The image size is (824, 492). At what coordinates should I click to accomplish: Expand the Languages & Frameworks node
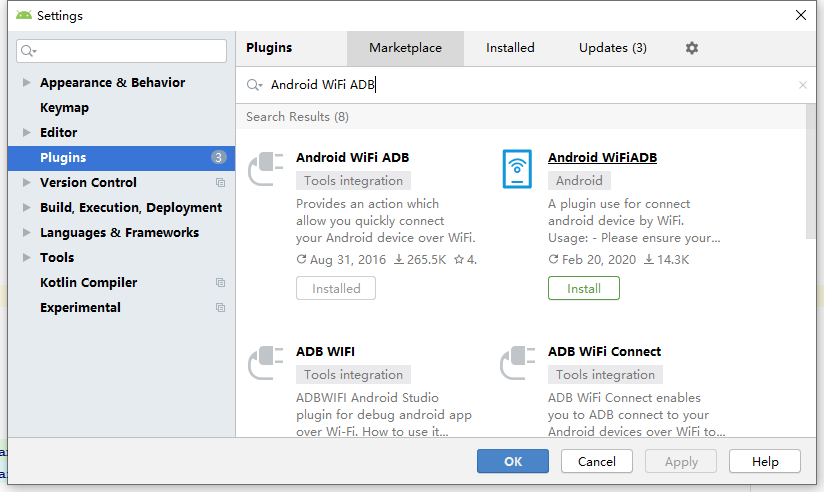click(26, 232)
